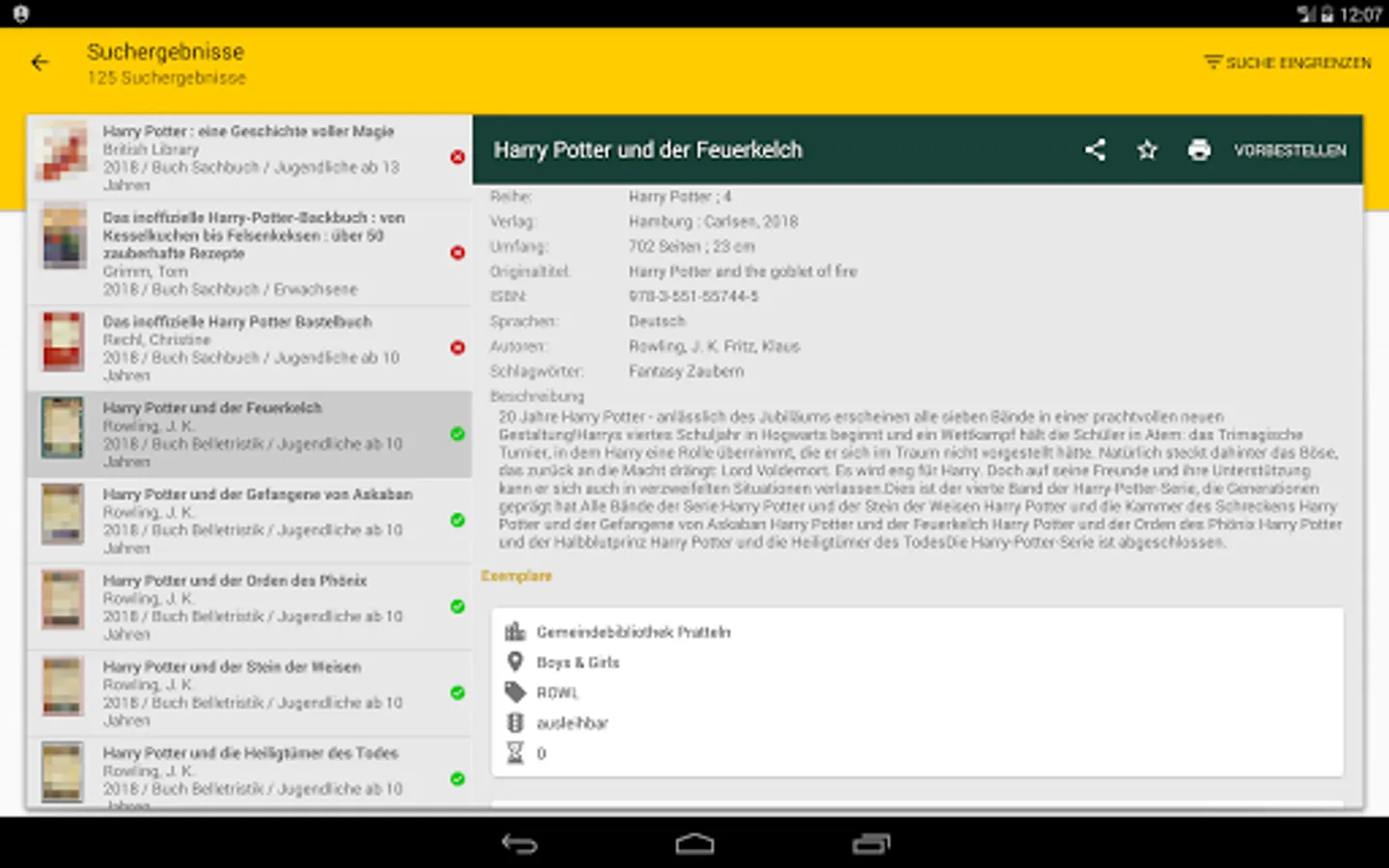Select result 'Das inoffizielle Harry Potter Bastelbuch'
The image size is (1389, 868).
[x=249, y=347]
